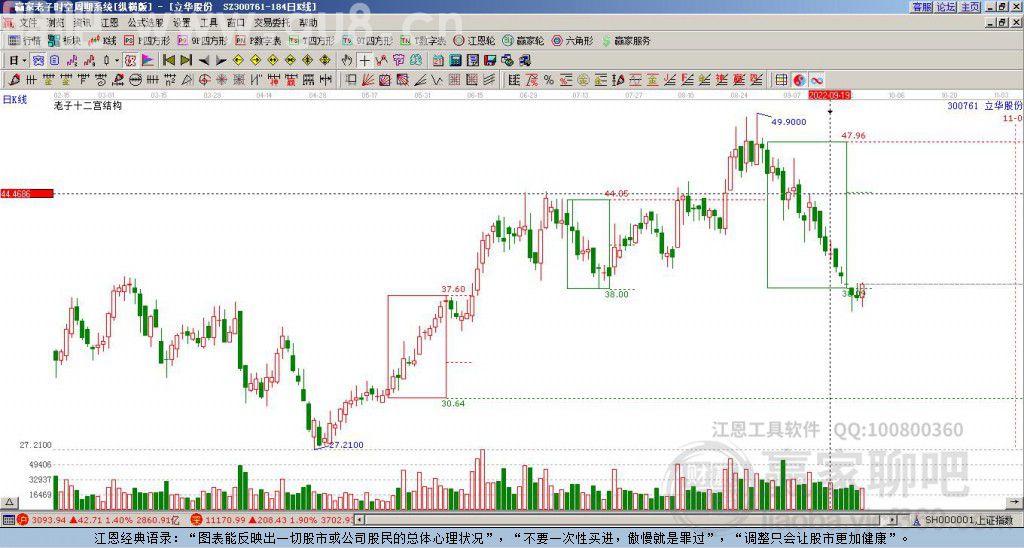Open the T四方形 tool

click(x=312, y=40)
